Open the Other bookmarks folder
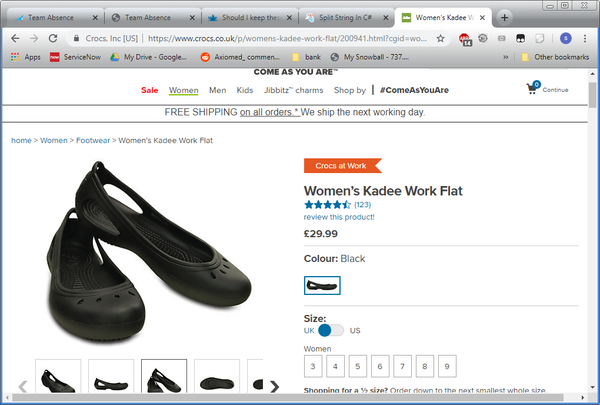600x405 pixels. coord(555,57)
